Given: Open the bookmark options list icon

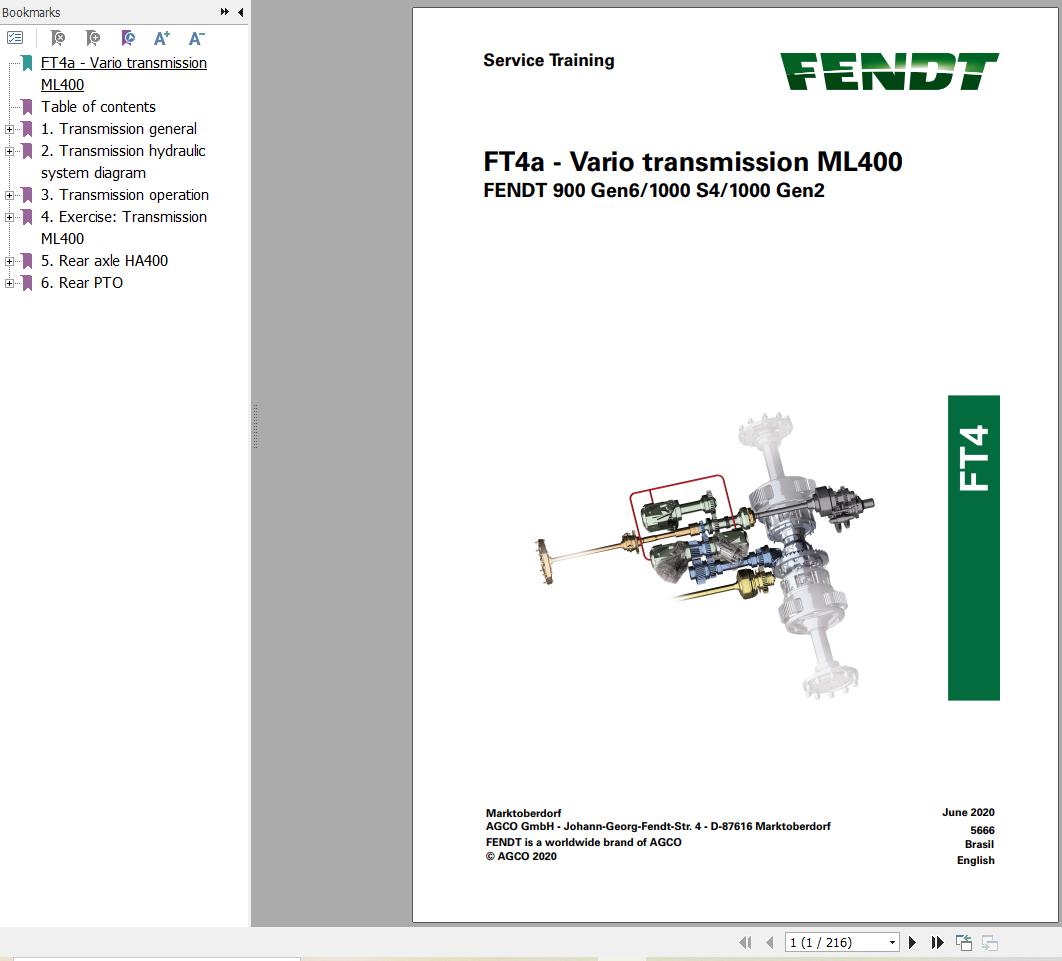Looking at the screenshot, I should [14, 38].
